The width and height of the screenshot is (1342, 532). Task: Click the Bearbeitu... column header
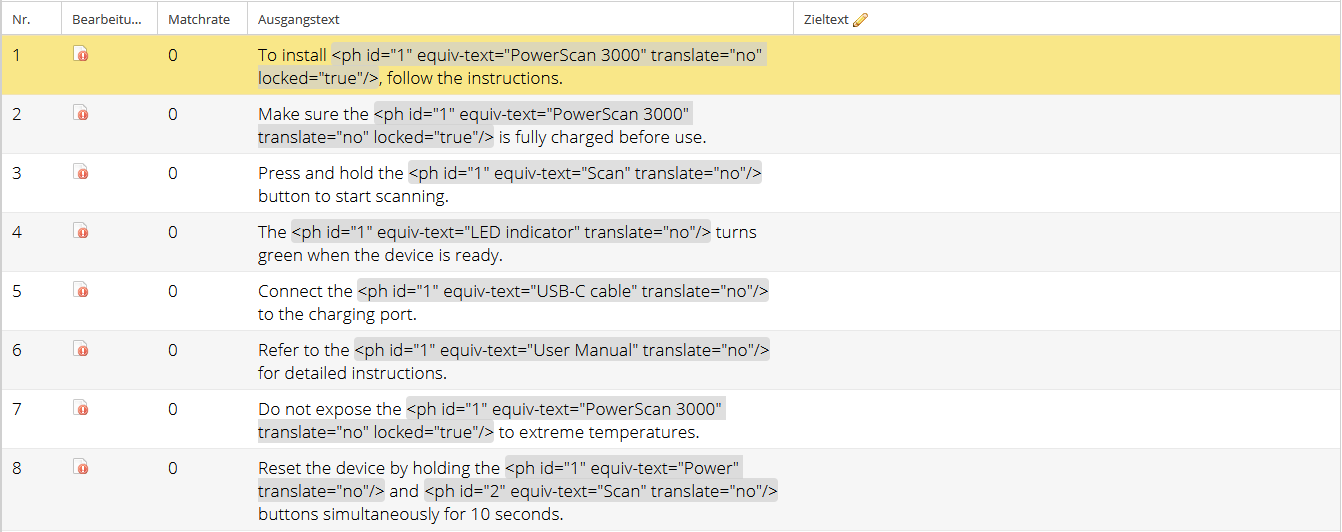coord(109,19)
